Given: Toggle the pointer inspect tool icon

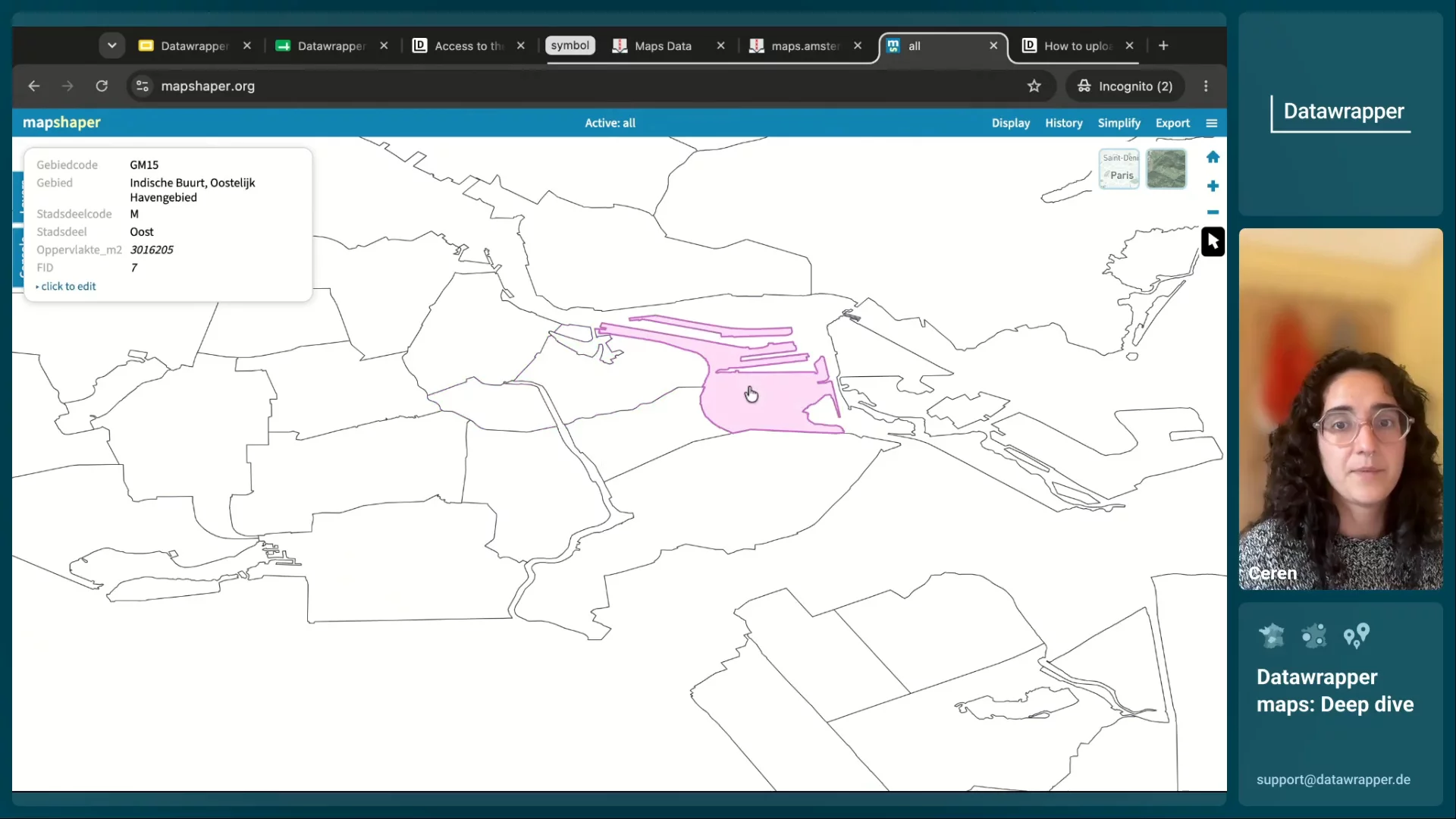Looking at the screenshot, I should pos(1213,242).
